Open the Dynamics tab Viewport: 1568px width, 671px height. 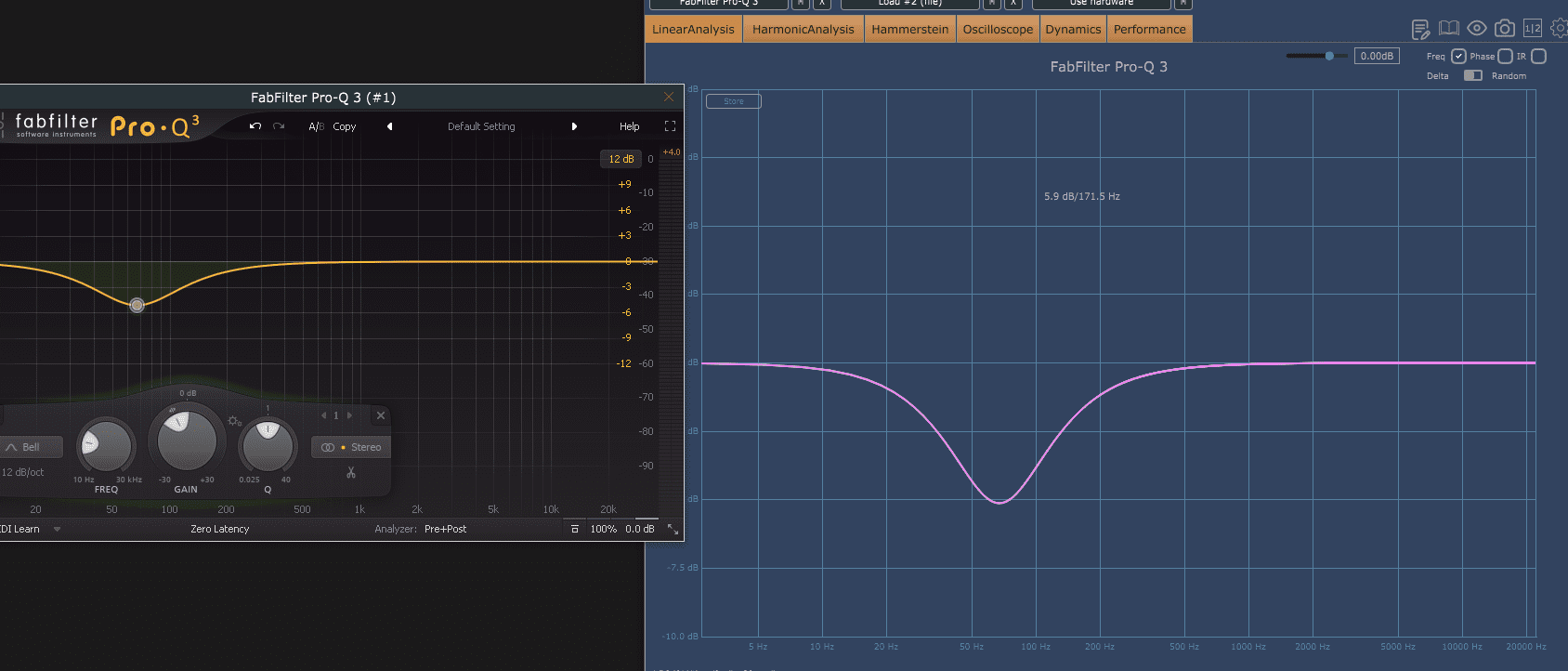pos(1073,30)
